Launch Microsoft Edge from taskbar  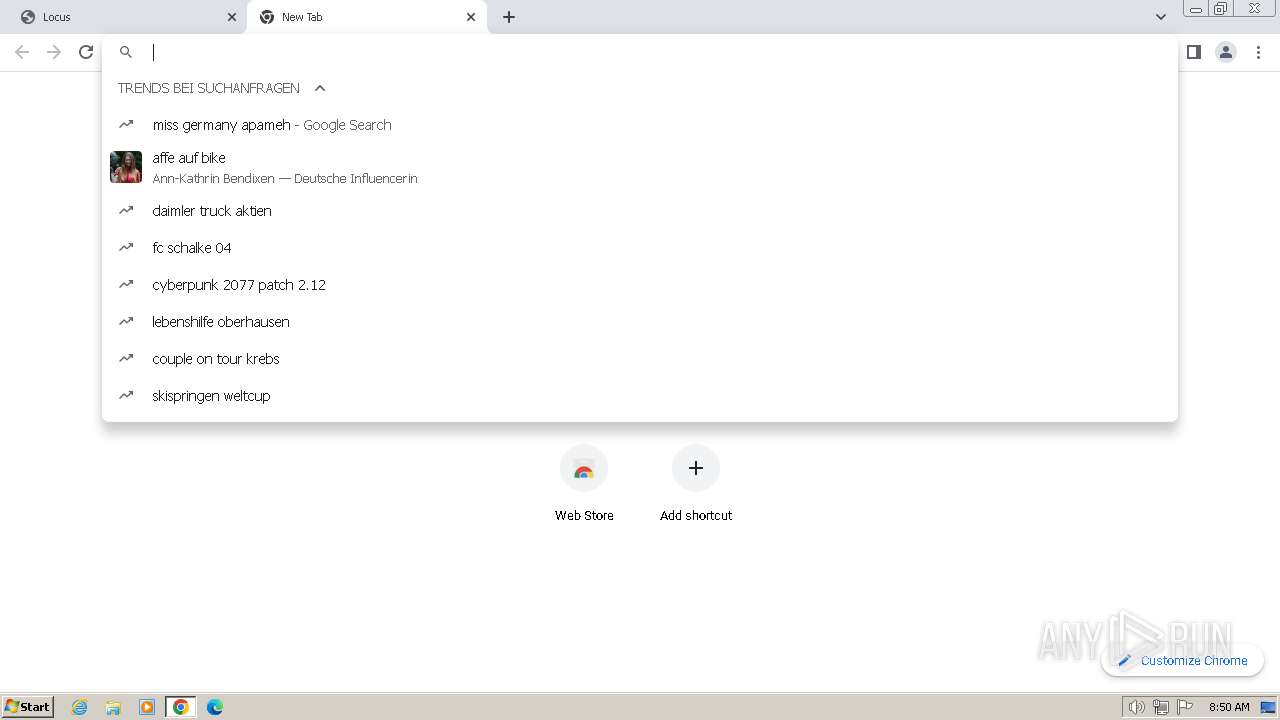click(215, 707)
